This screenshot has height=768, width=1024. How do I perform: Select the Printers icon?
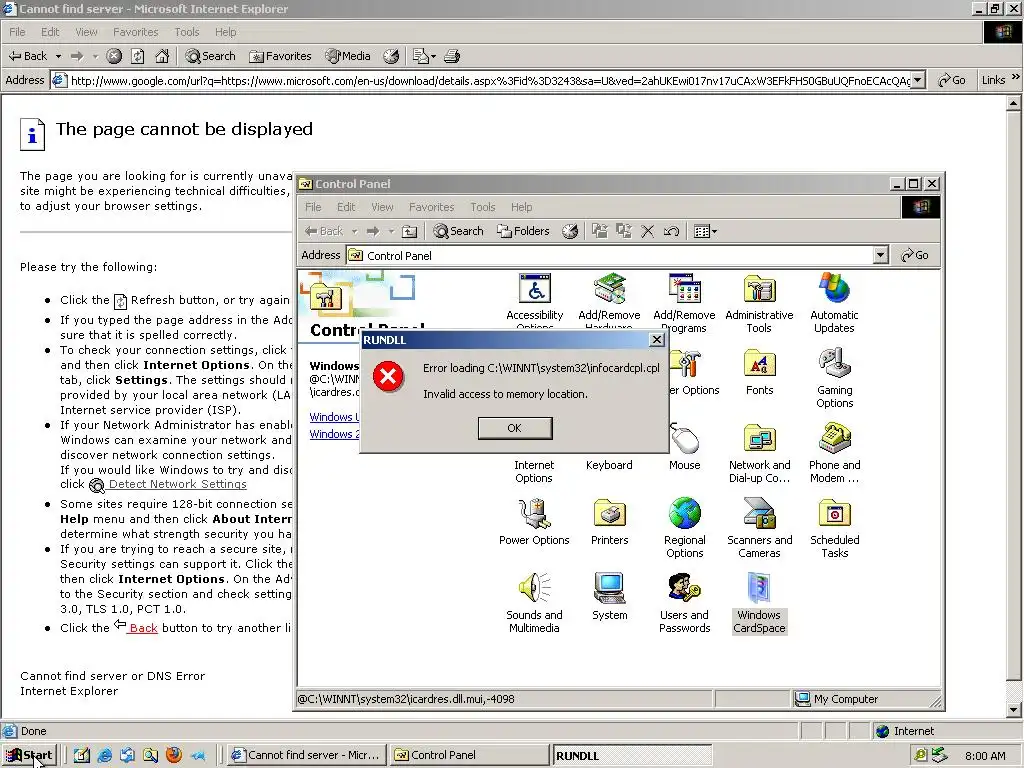click(609, 522)
